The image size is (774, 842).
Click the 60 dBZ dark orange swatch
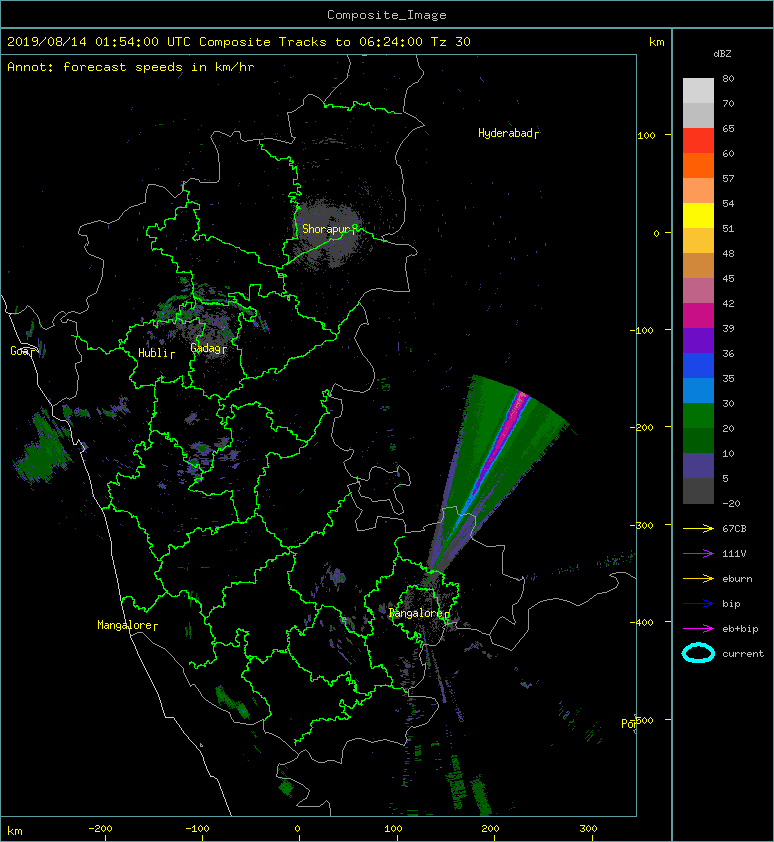[x=698, y=165]
